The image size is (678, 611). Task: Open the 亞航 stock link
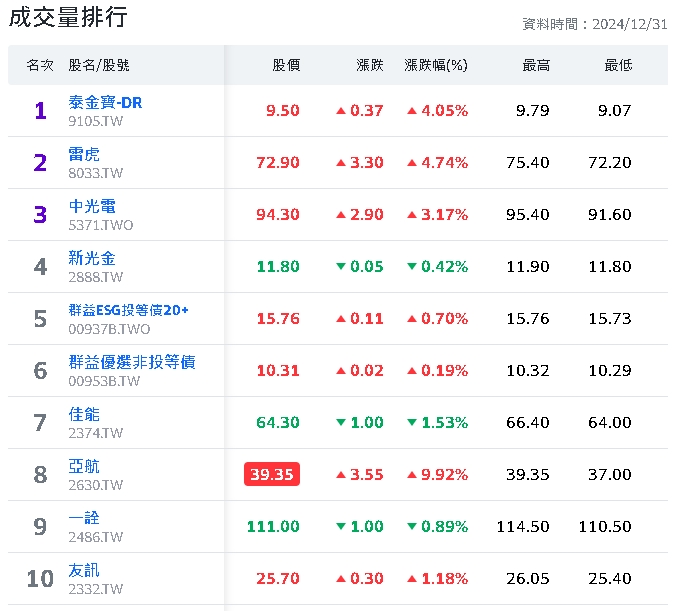(84, 466)
